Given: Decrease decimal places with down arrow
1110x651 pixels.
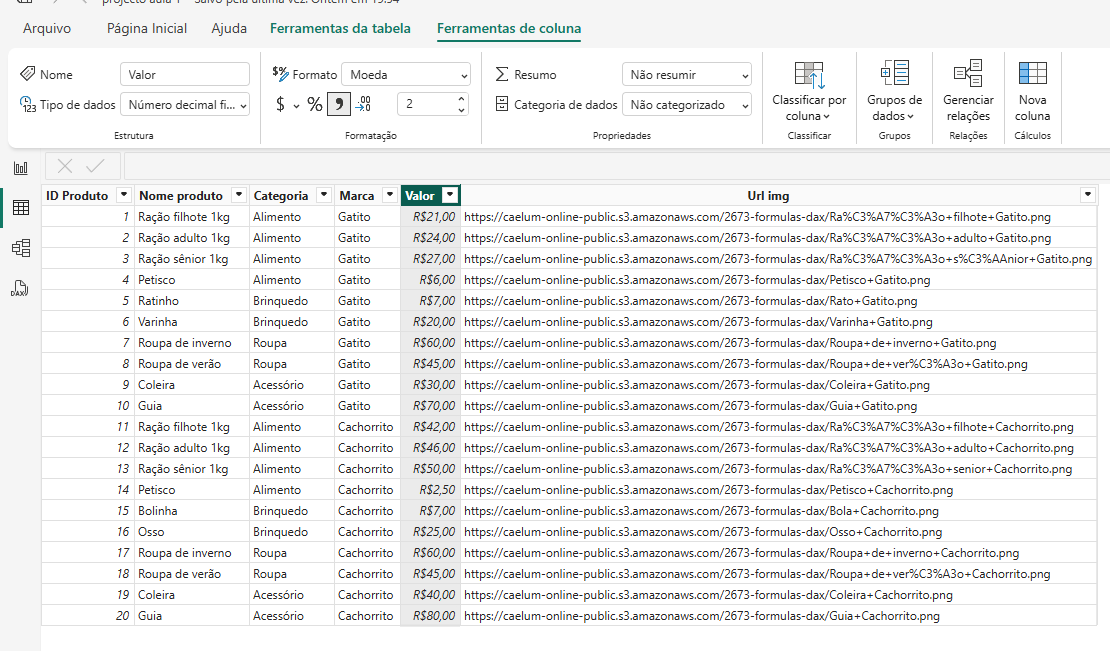Looking at the screenshot, I should [x=462, y=110].
